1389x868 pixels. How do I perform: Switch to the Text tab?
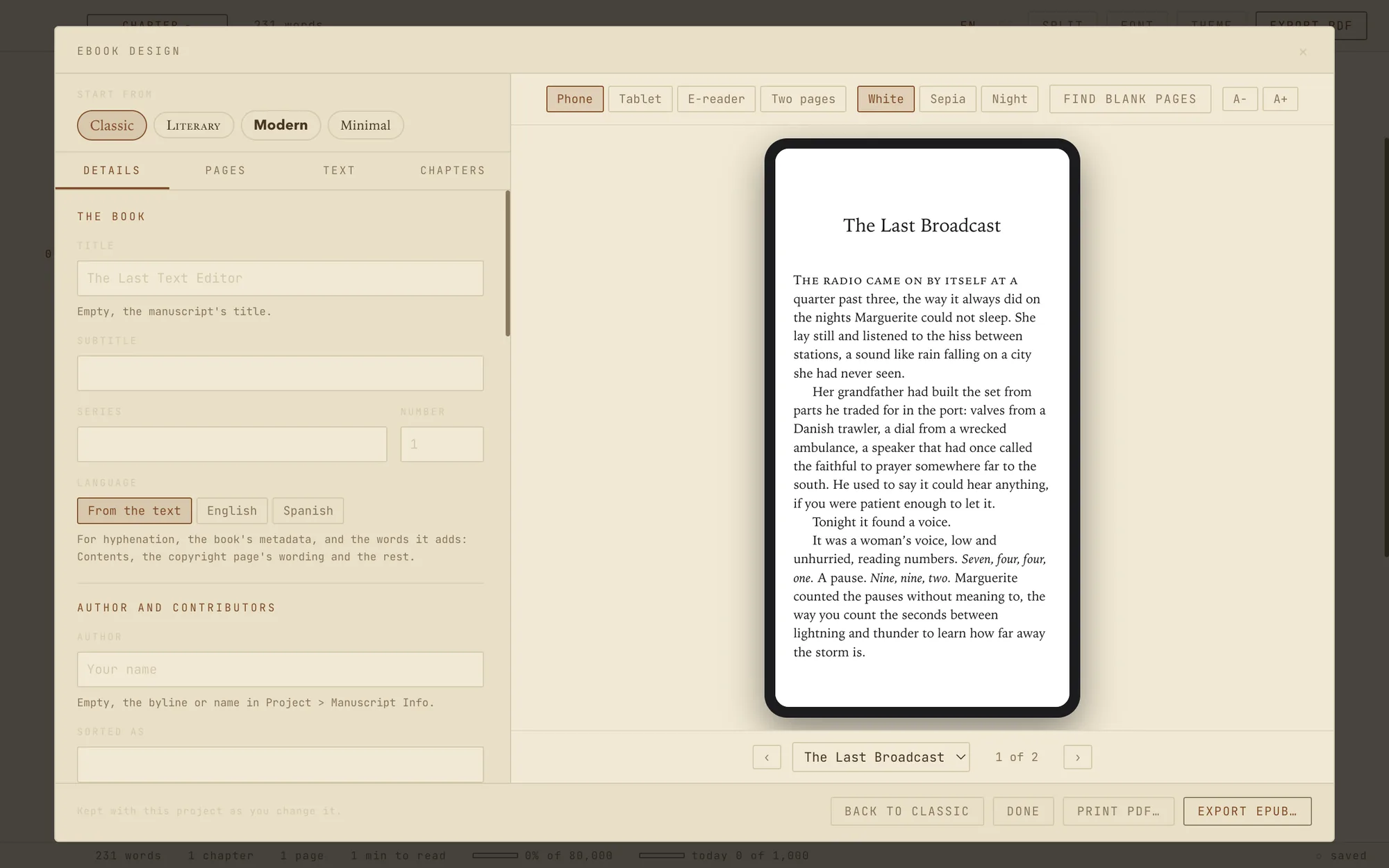pos(339,171)
